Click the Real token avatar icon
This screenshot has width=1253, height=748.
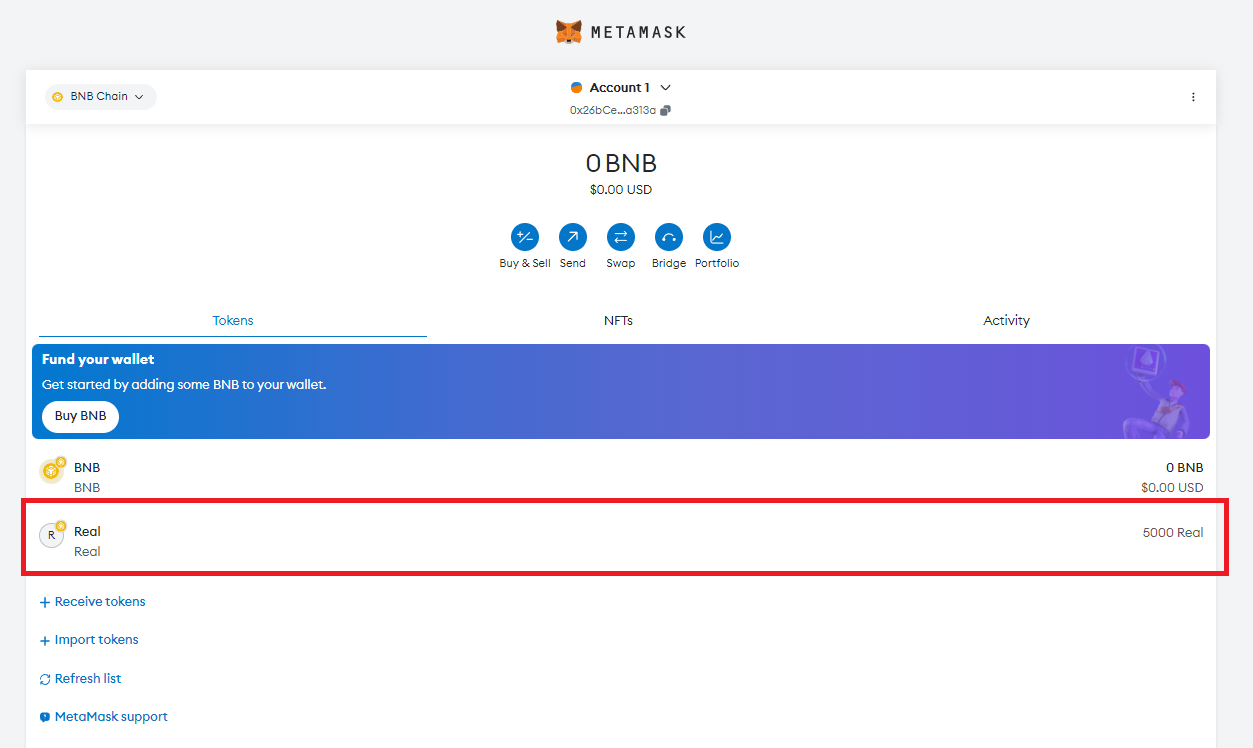(x=51, y=535)
